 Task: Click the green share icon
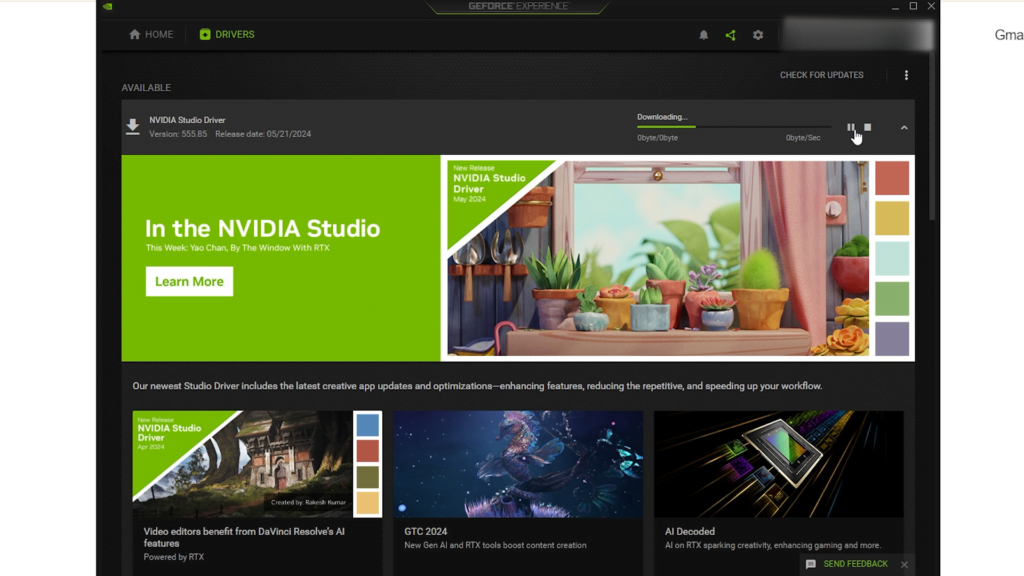pos(730,35)
